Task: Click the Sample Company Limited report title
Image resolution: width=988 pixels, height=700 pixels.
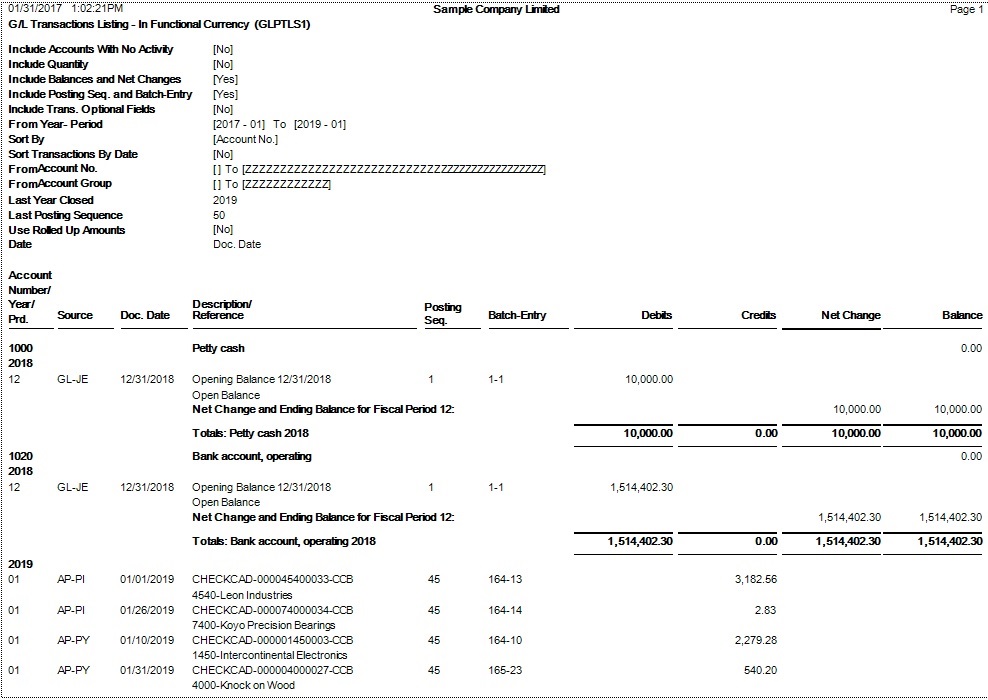Action: pyautogui.click(x=496, y=10)
